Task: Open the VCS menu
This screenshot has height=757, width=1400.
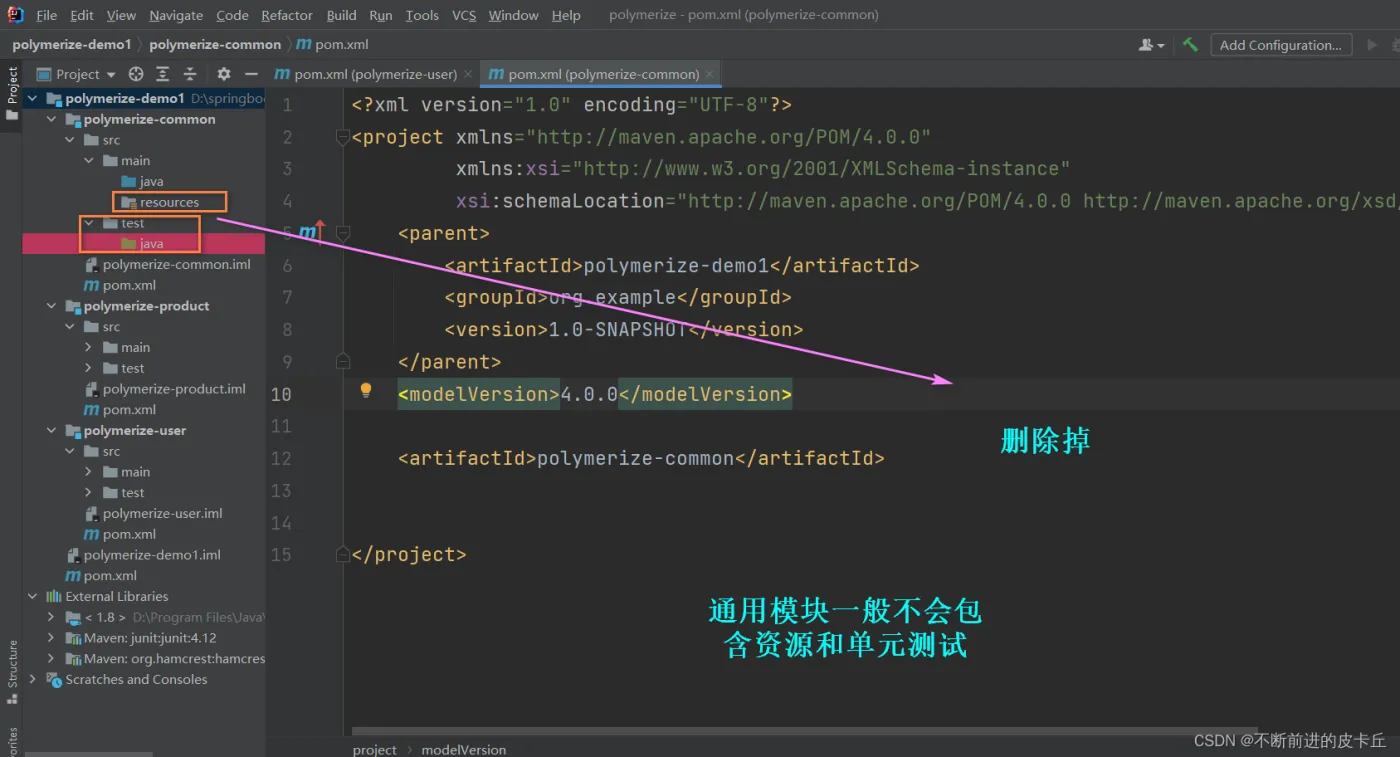Action: pos(463,15)
